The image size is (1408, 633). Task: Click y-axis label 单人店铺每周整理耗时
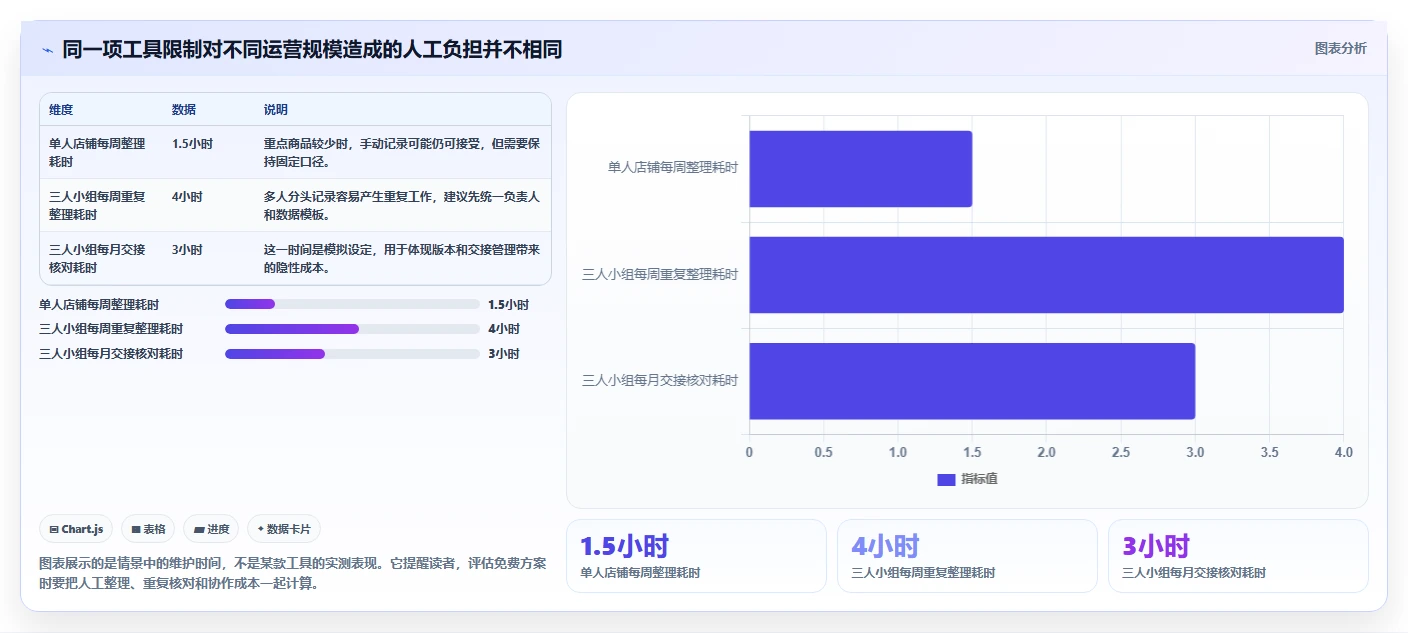[673, 168]
